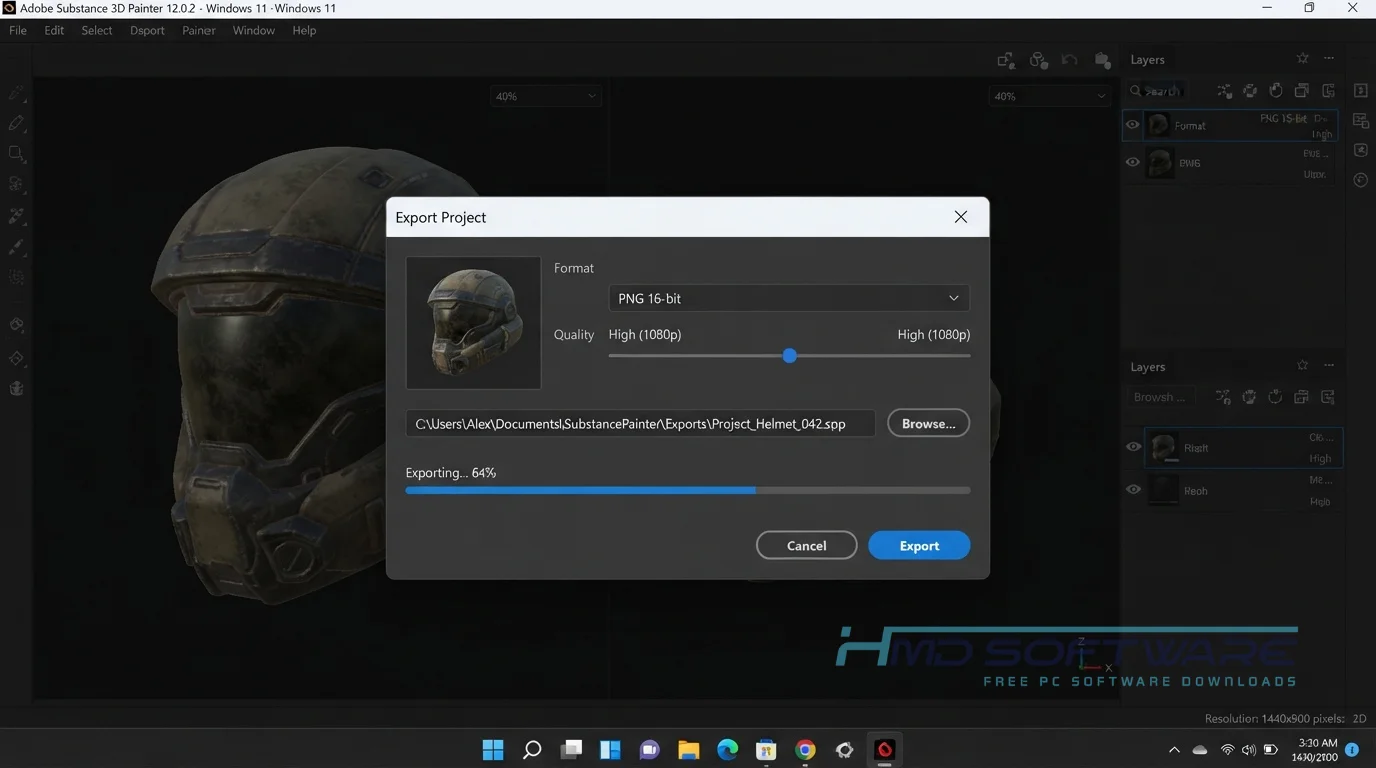Click the blue Export button
The width and height of the screenshot is (1376, 768).
919,545
